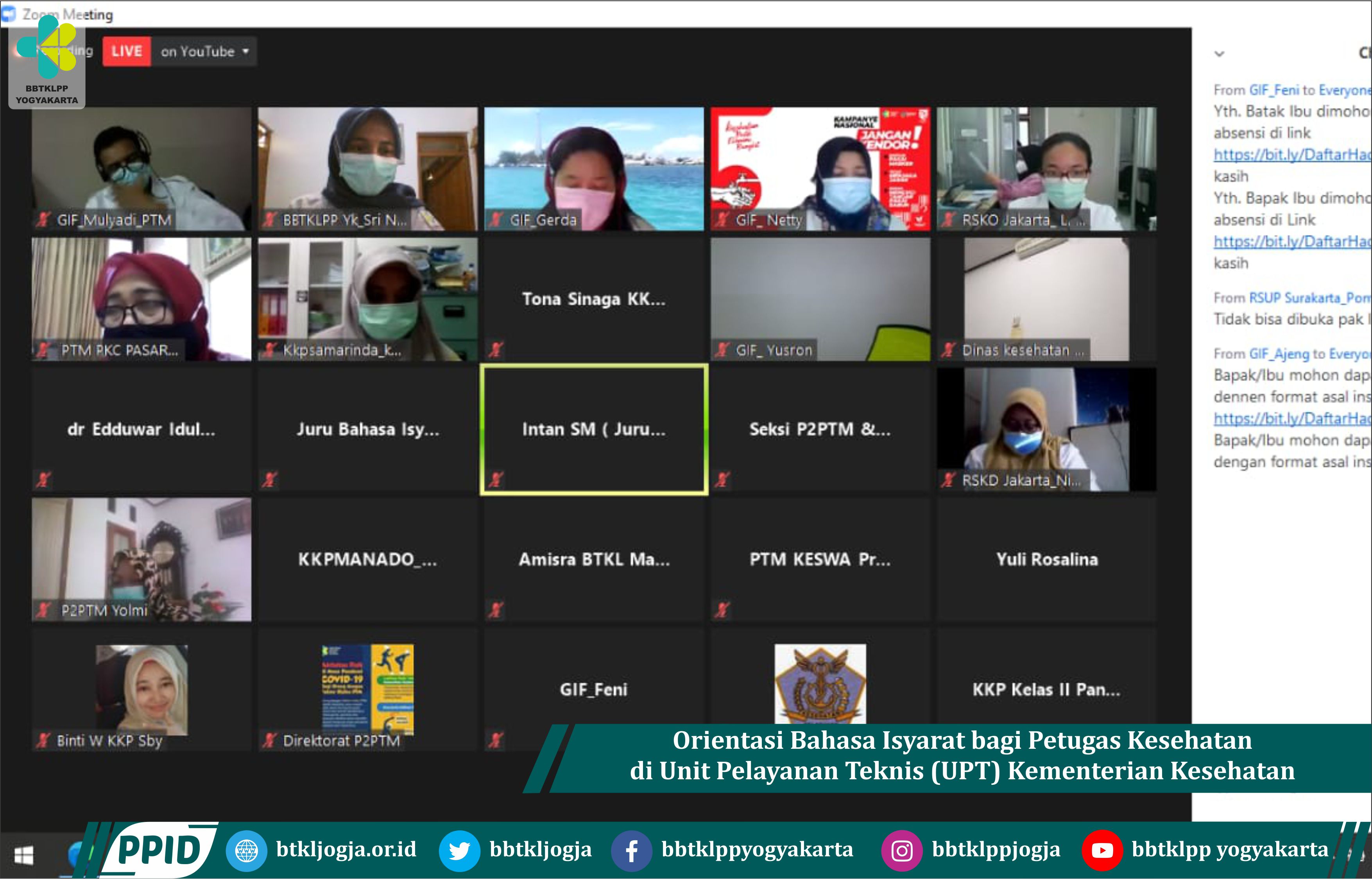1372x879 pixels.
Task: Select dr Edduwar Idul participant tile
Action: pos(141,429)
